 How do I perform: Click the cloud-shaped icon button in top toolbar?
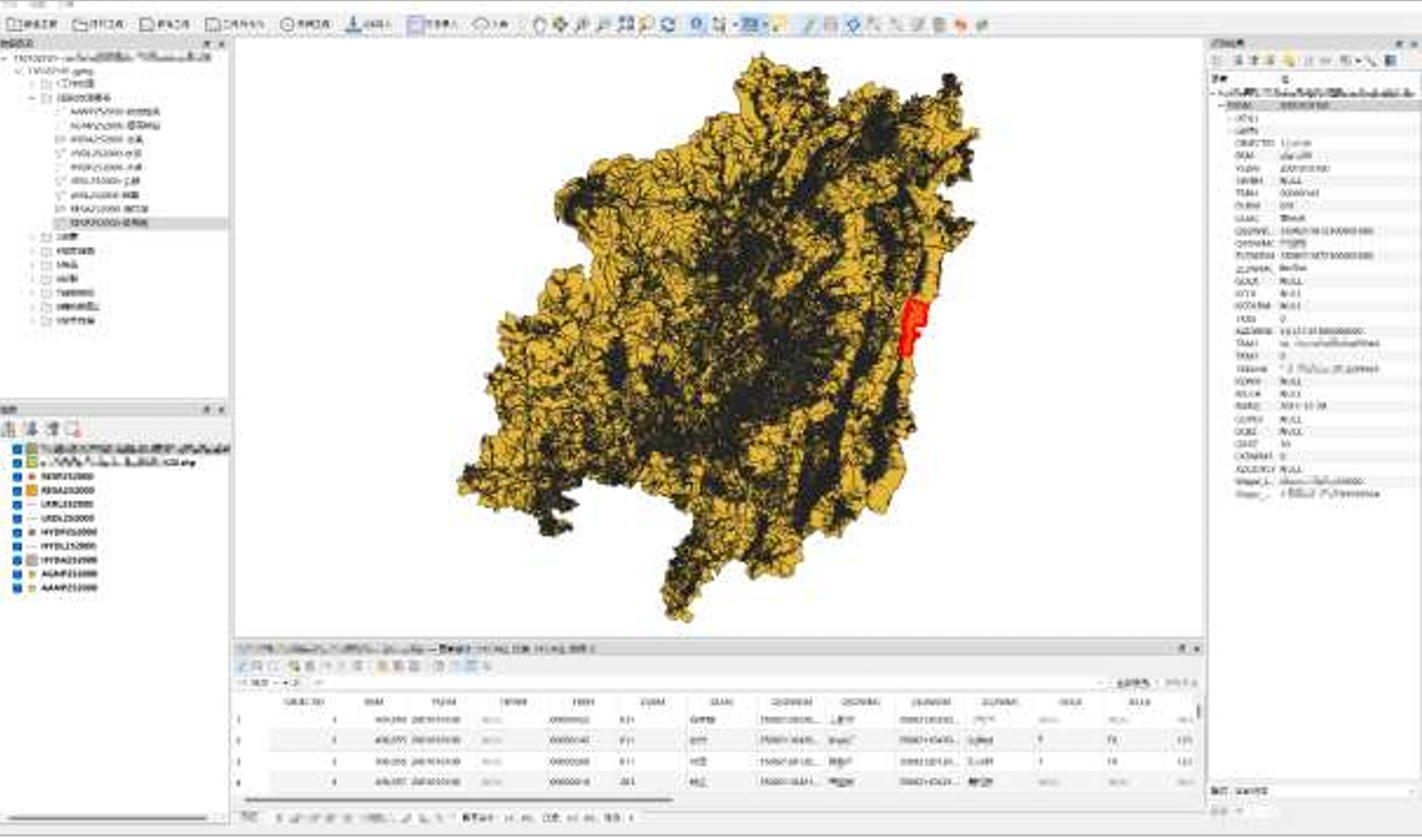[x=492, y=24]
